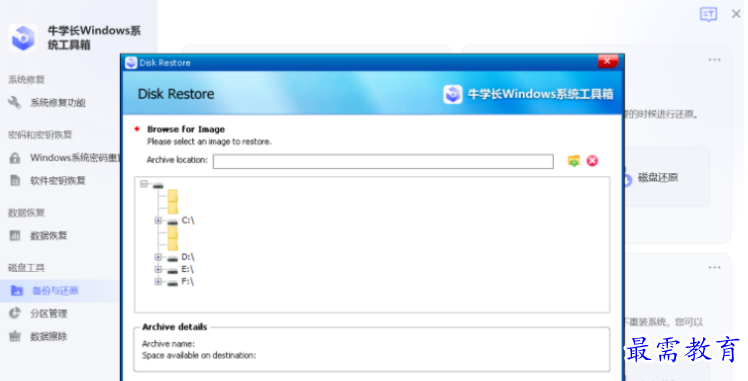Open 系统修复功能 in the sidebar

tap(58, 103)
